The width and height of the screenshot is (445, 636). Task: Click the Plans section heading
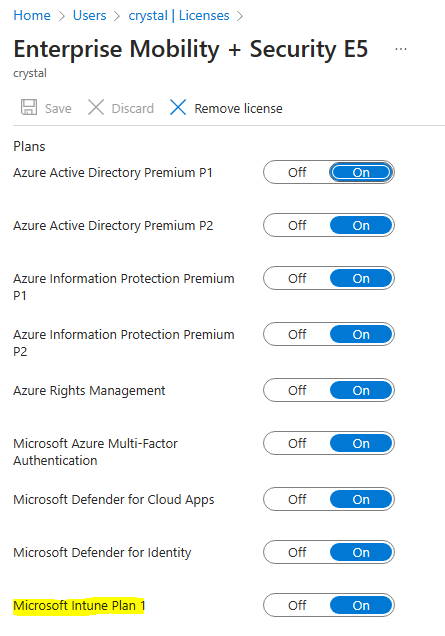pos(29,146)
